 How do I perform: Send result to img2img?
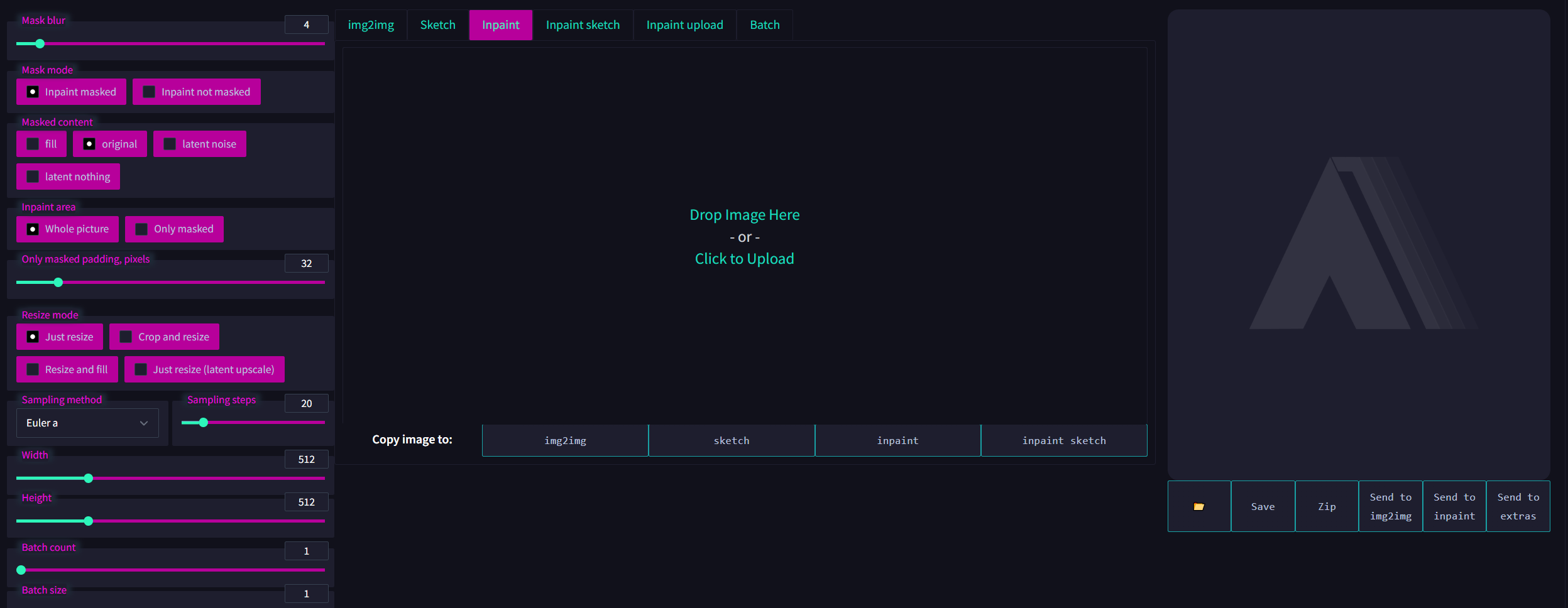click(x=1391, y=506)
